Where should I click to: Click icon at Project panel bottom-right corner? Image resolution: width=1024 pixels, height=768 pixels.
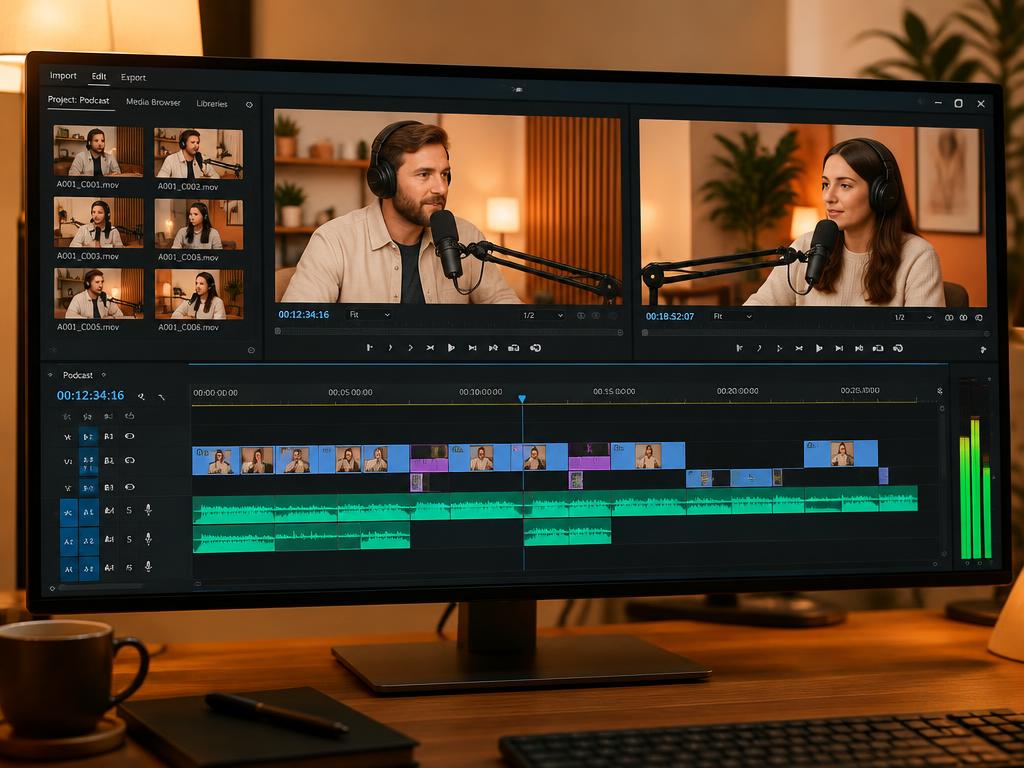[251, 351]
